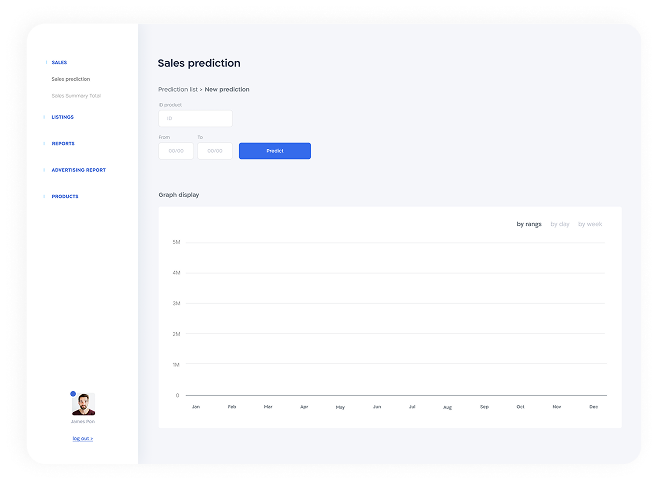Click the 1M axis label
Image resolution: width=659 pixels, height=485 pixels.
click(176, 364)
